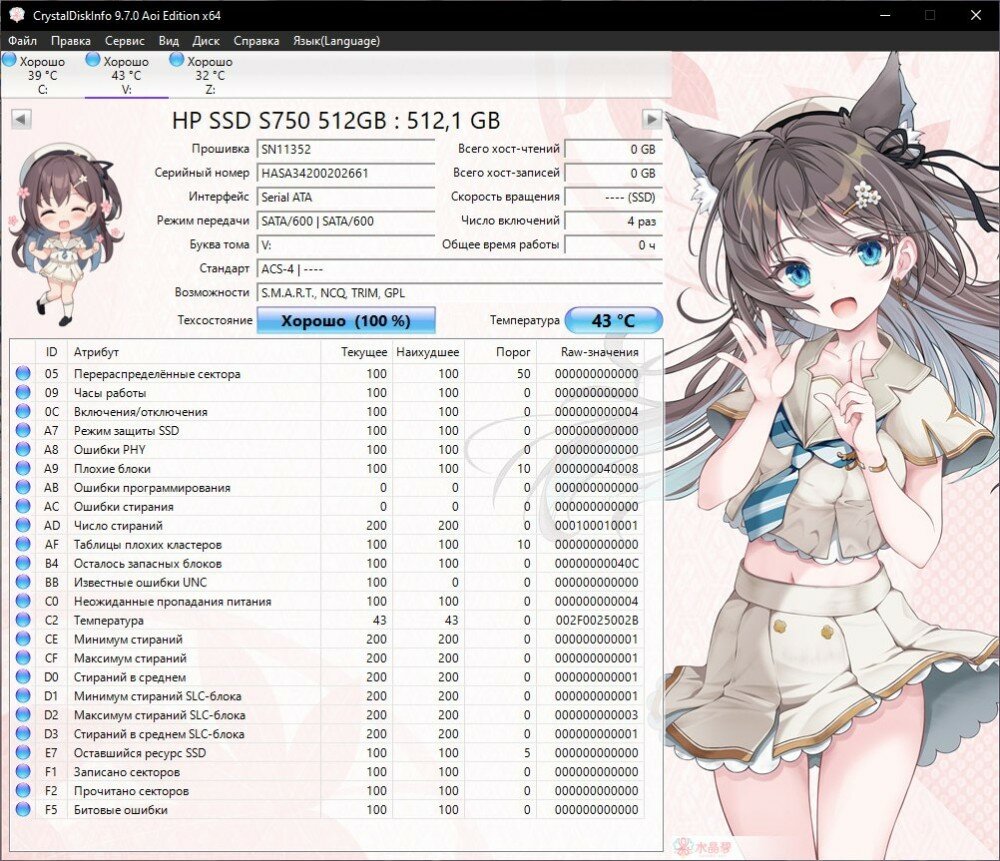Click the Текущее column header
This screenshot has height=861, width=1000.
pyautogui.click(x=357, y=352)
